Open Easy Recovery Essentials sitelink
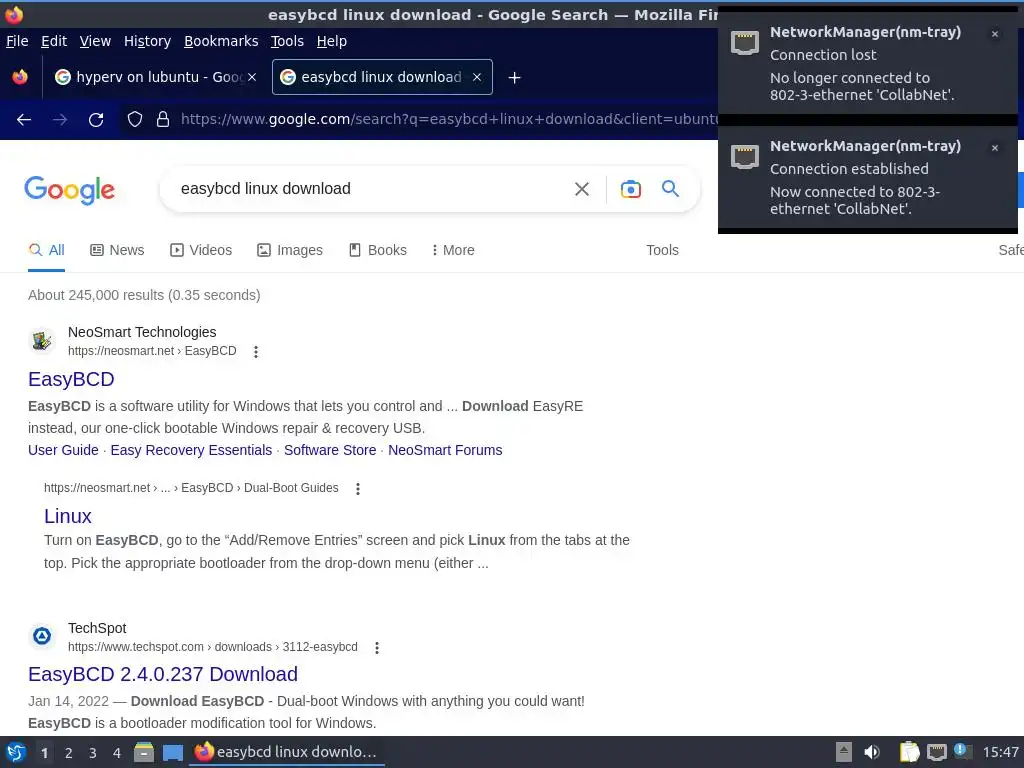This screenshot has width=1024, height=768. [x=191, y=451]
